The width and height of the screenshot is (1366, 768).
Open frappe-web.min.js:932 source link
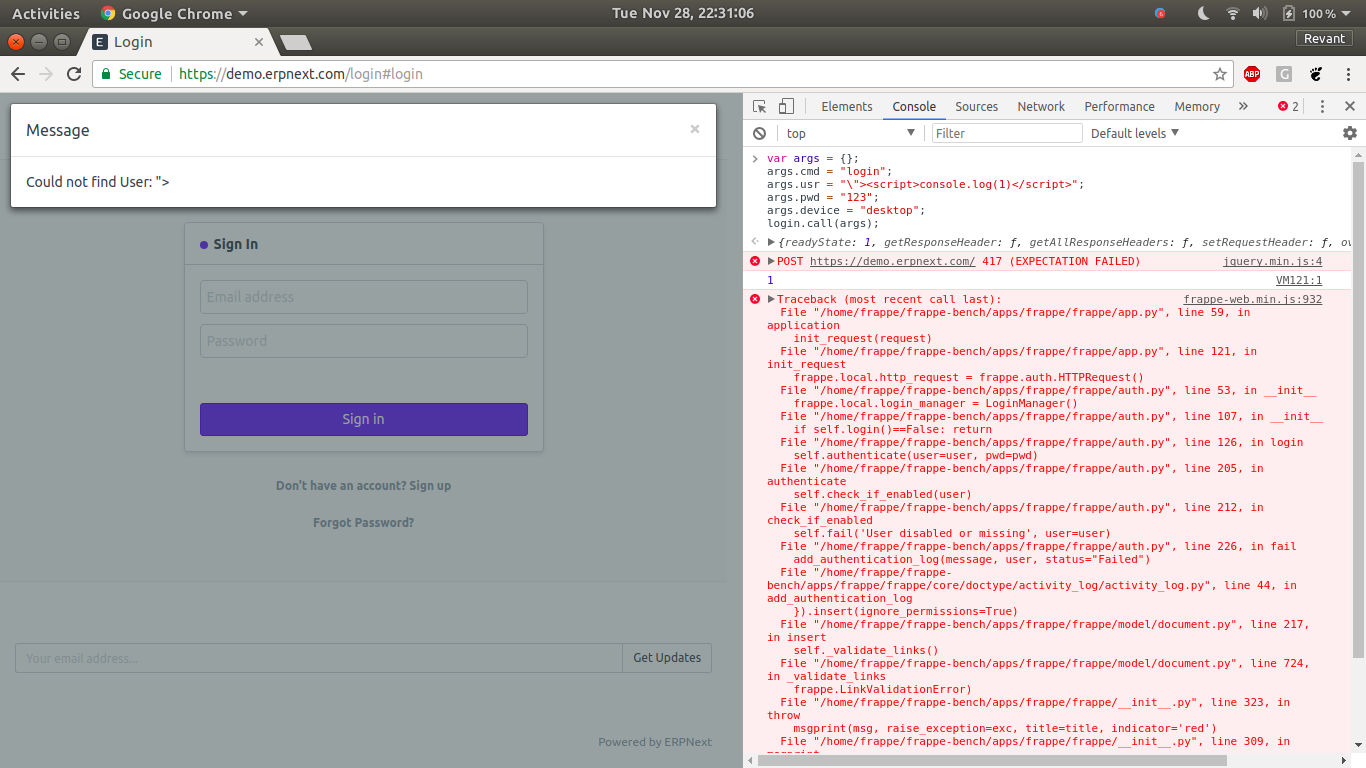[x=1253, y=299]
